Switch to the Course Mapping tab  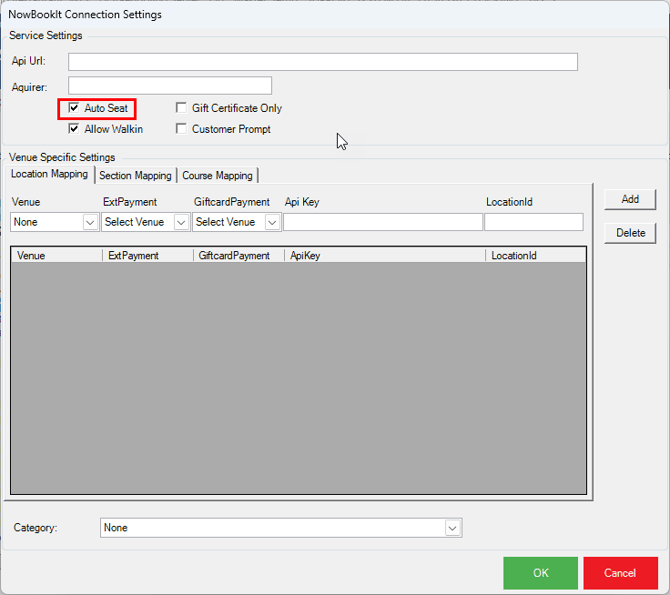tap(217, 176)
